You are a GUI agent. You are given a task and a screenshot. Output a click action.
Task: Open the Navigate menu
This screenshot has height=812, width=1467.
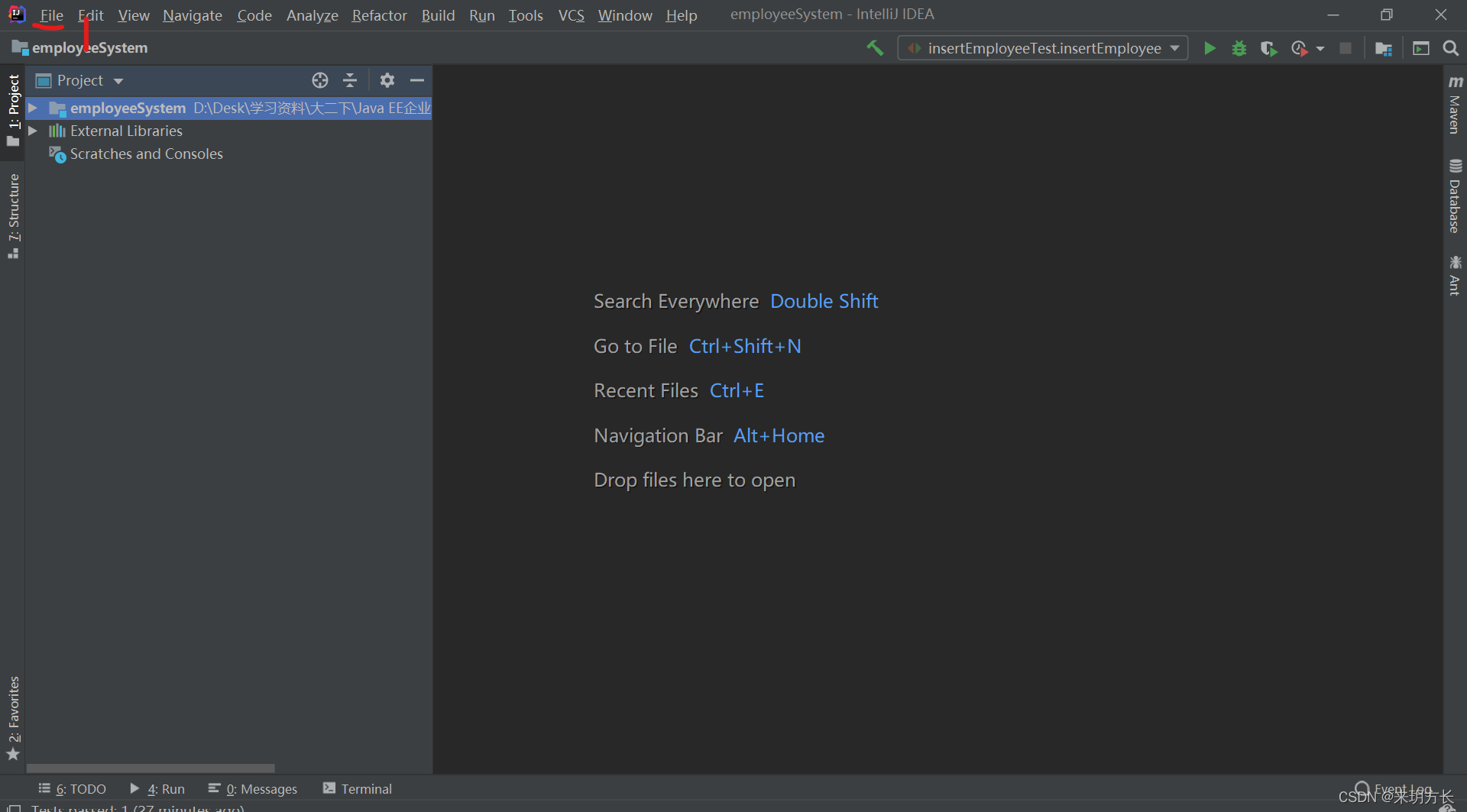click(x=193, y=15)
